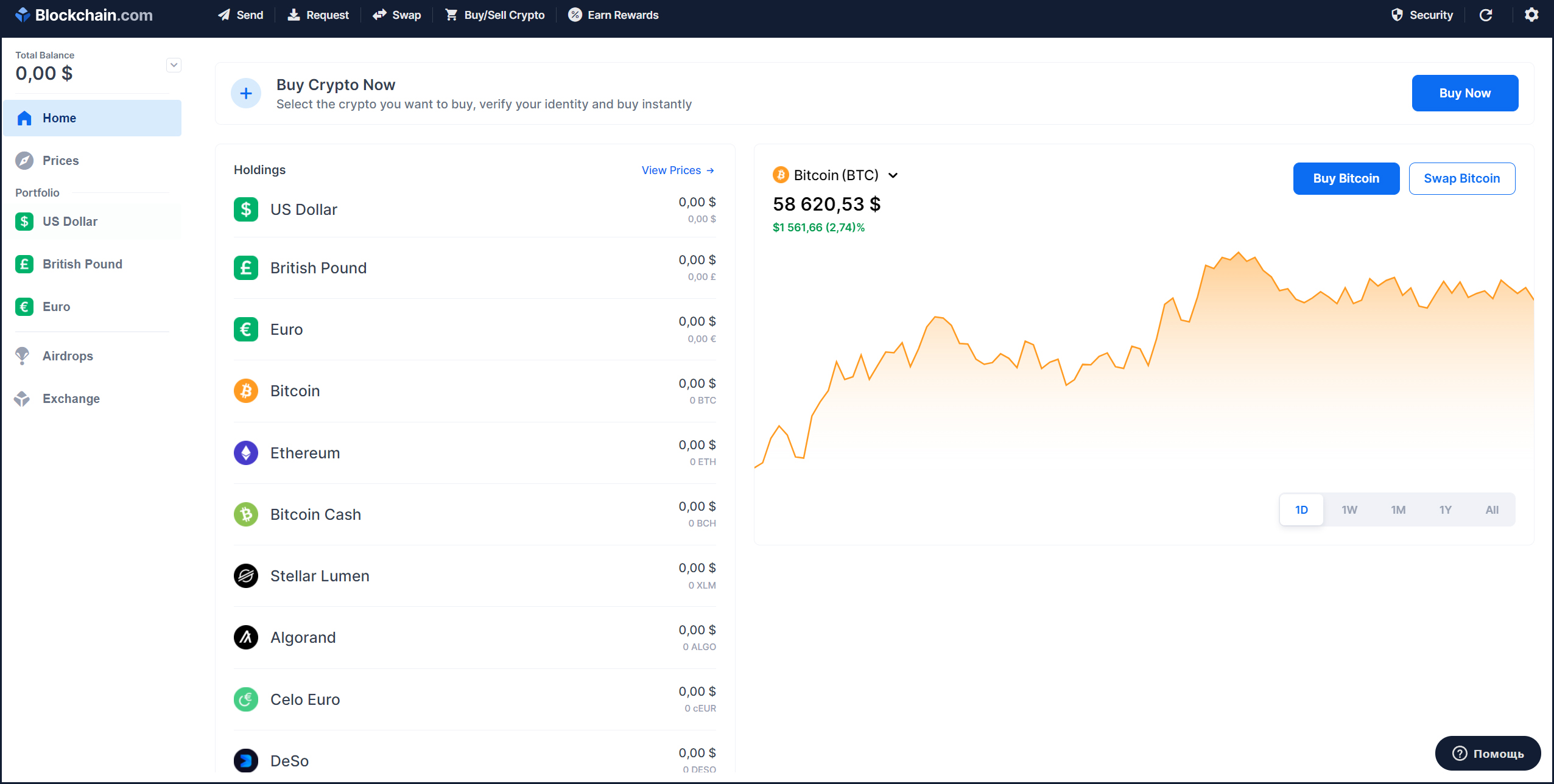The height and width of the screenshot is (784, 1554).
Task: Click the Earn Rewards percent icon
Action: click(x=575, y=15)
